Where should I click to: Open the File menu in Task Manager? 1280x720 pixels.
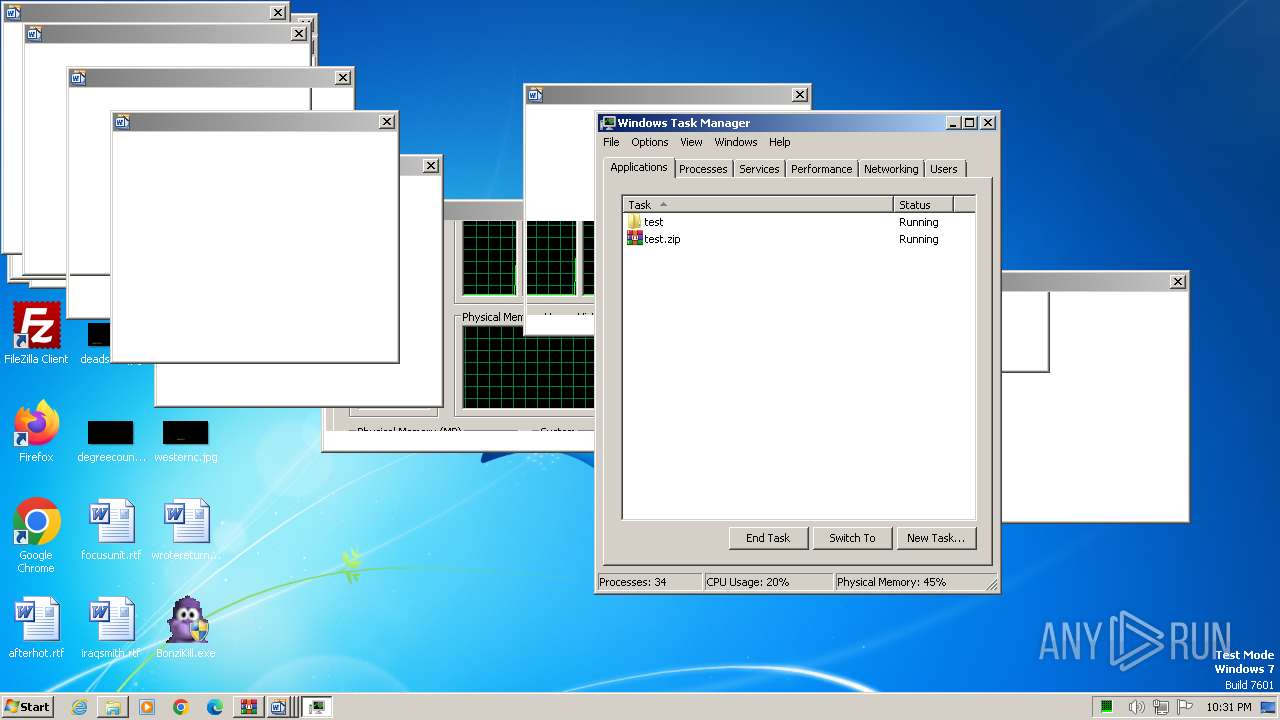[x=611, y=142]
